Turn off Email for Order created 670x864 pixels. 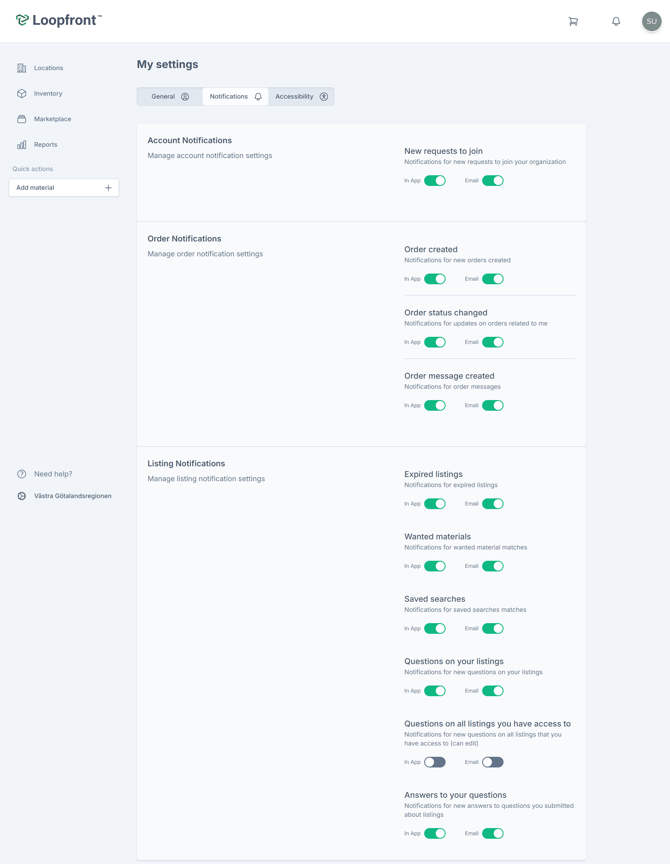coord(493,279)
